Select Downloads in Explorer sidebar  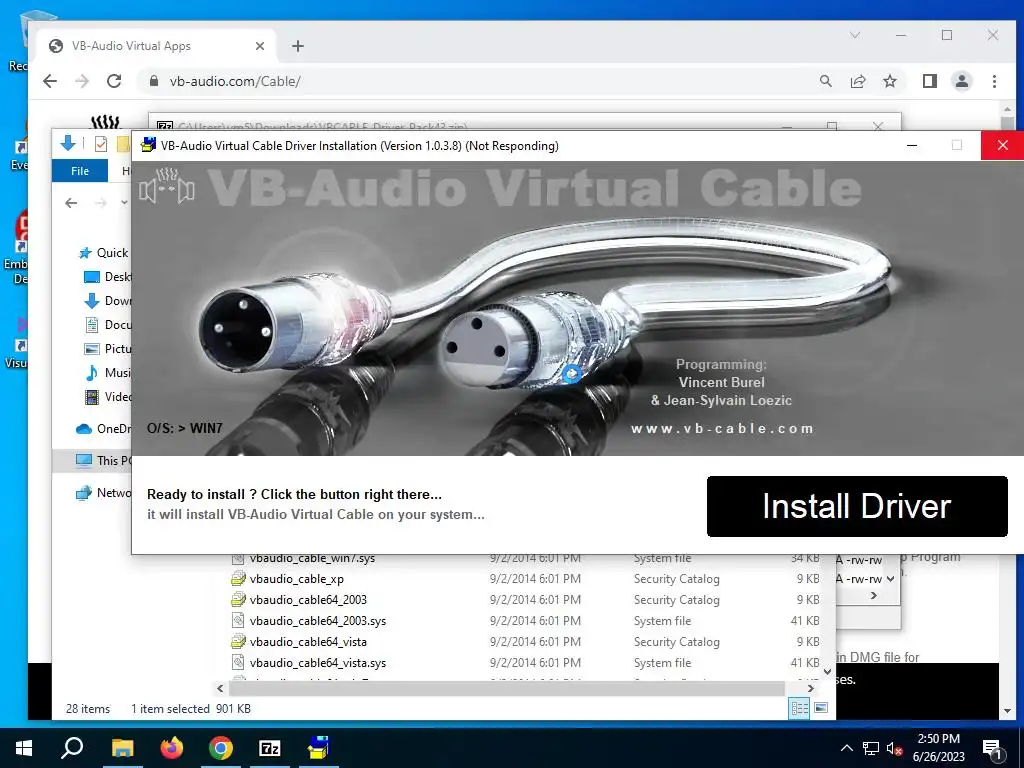click(108, 300)
